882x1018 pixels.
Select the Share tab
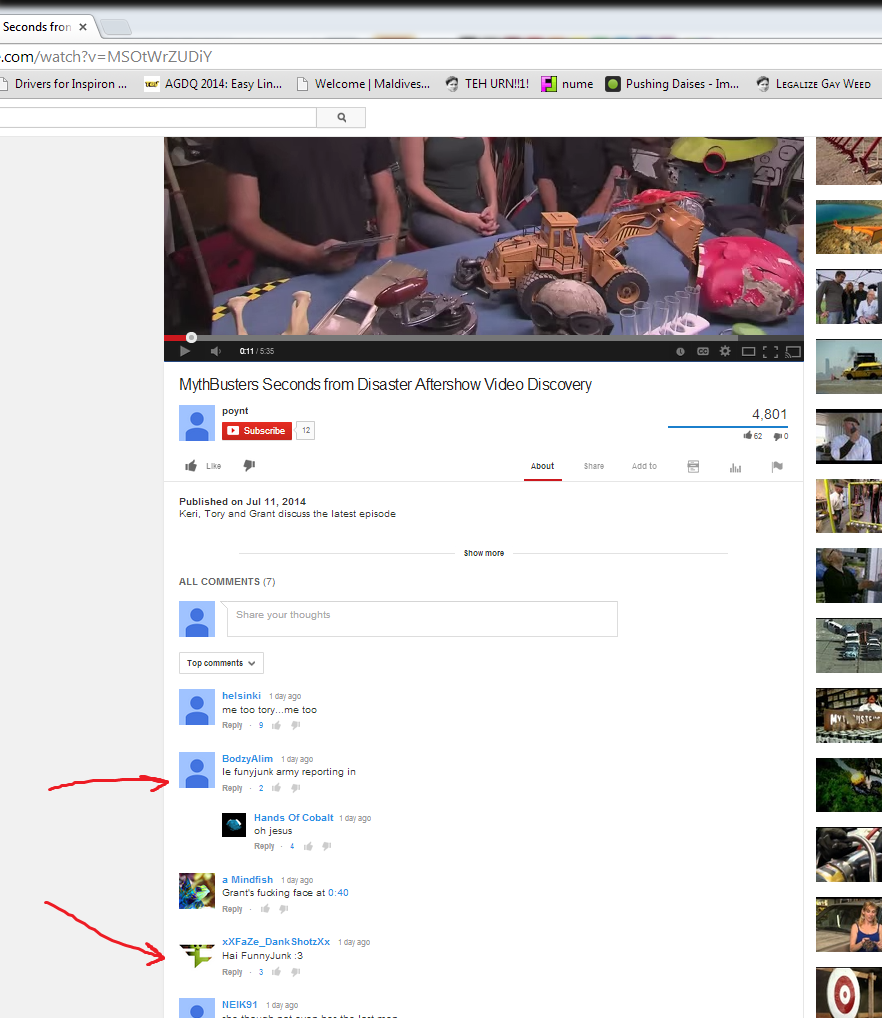coord(594,466)
